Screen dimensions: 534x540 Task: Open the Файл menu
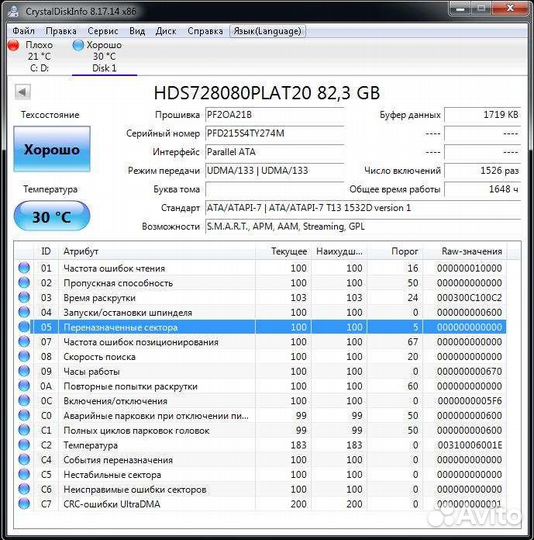(x=23, y=31)
